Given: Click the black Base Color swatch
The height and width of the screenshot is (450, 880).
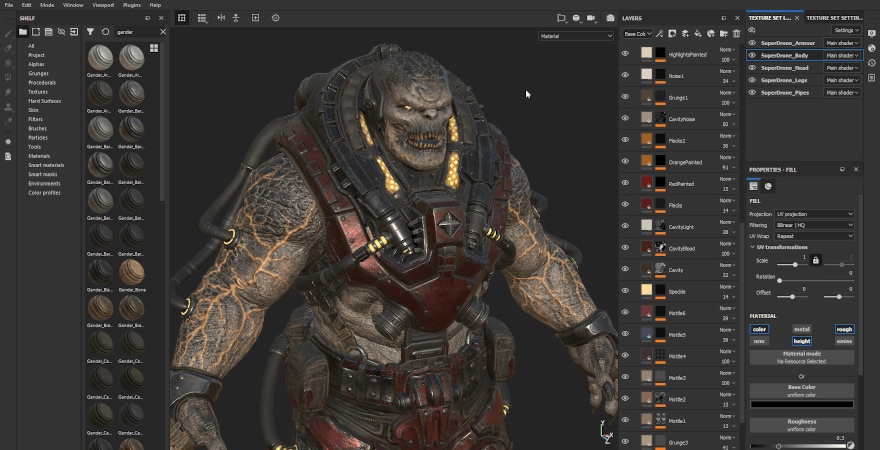Looking at the screenshot, I should [802, 404].
